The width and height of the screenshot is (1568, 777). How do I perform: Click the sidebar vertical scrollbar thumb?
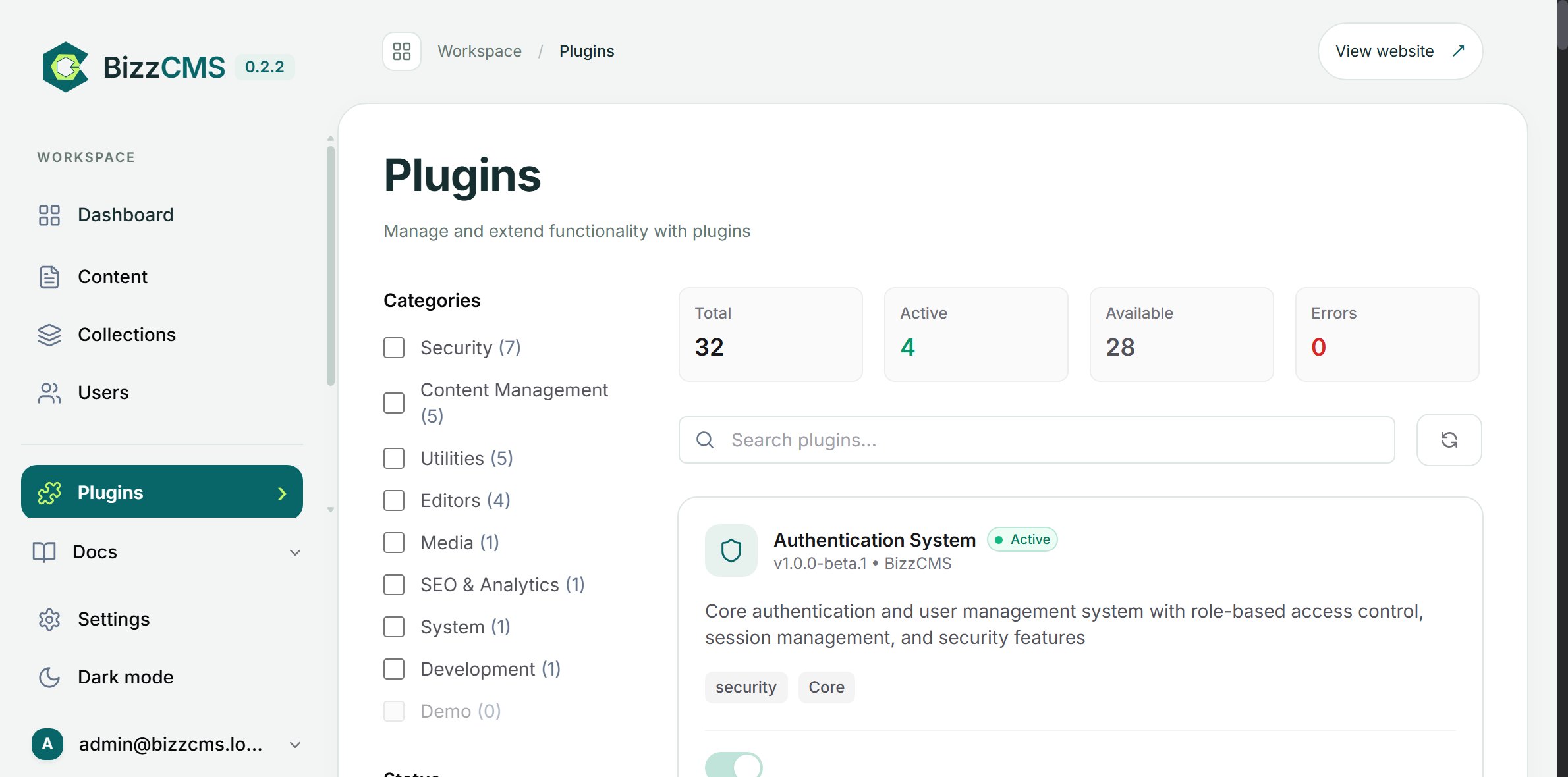331,267
